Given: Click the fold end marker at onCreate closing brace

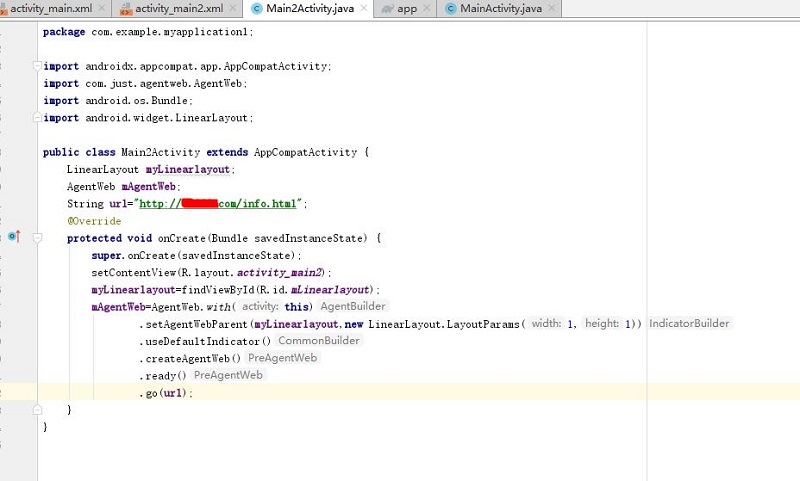Looking at the screenshot, I should click(x=37, y=410).
